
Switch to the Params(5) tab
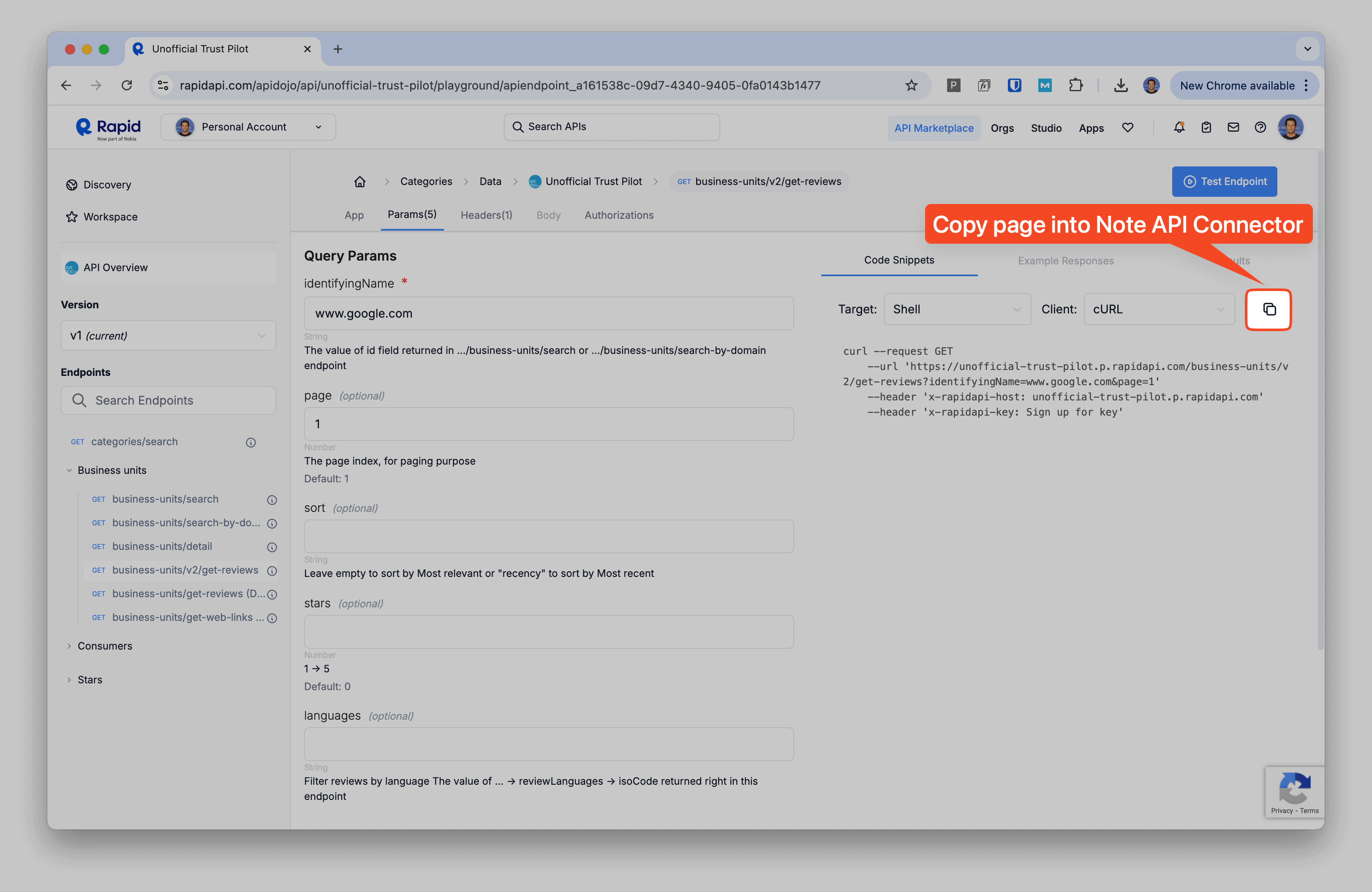(x=412, y=215)
